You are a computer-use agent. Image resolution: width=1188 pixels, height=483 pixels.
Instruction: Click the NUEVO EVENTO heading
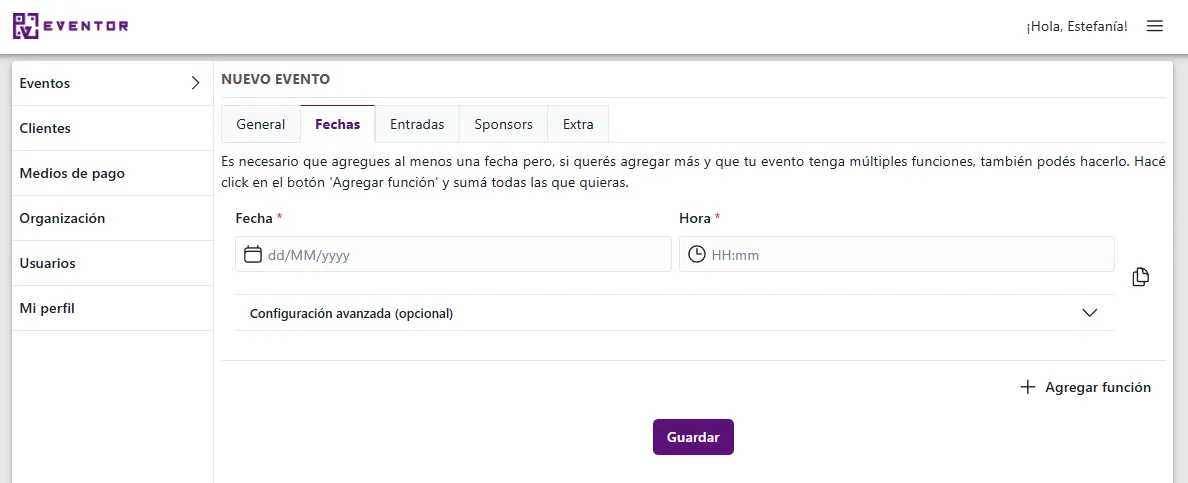point(276,79)
